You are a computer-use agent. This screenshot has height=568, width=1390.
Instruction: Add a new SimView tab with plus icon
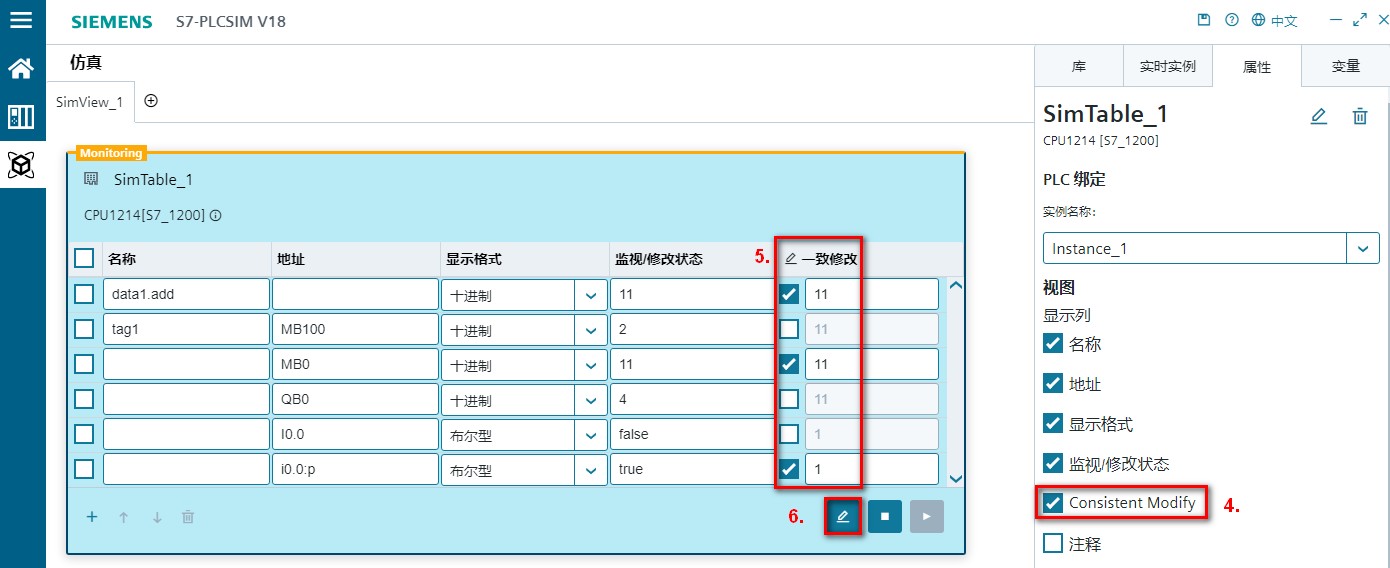pyautogui.click(x=151, y=101)
